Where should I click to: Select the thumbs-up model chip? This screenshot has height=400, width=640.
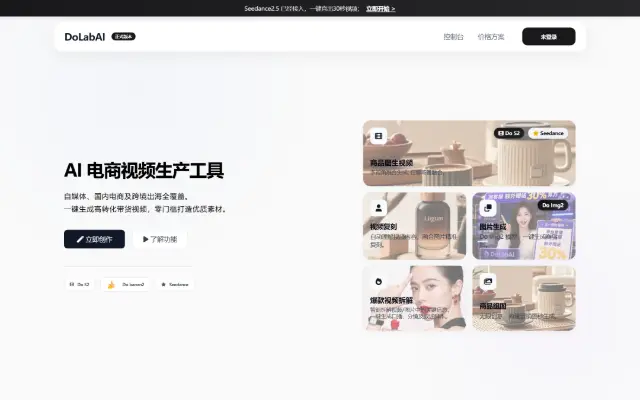coord(125,284)
